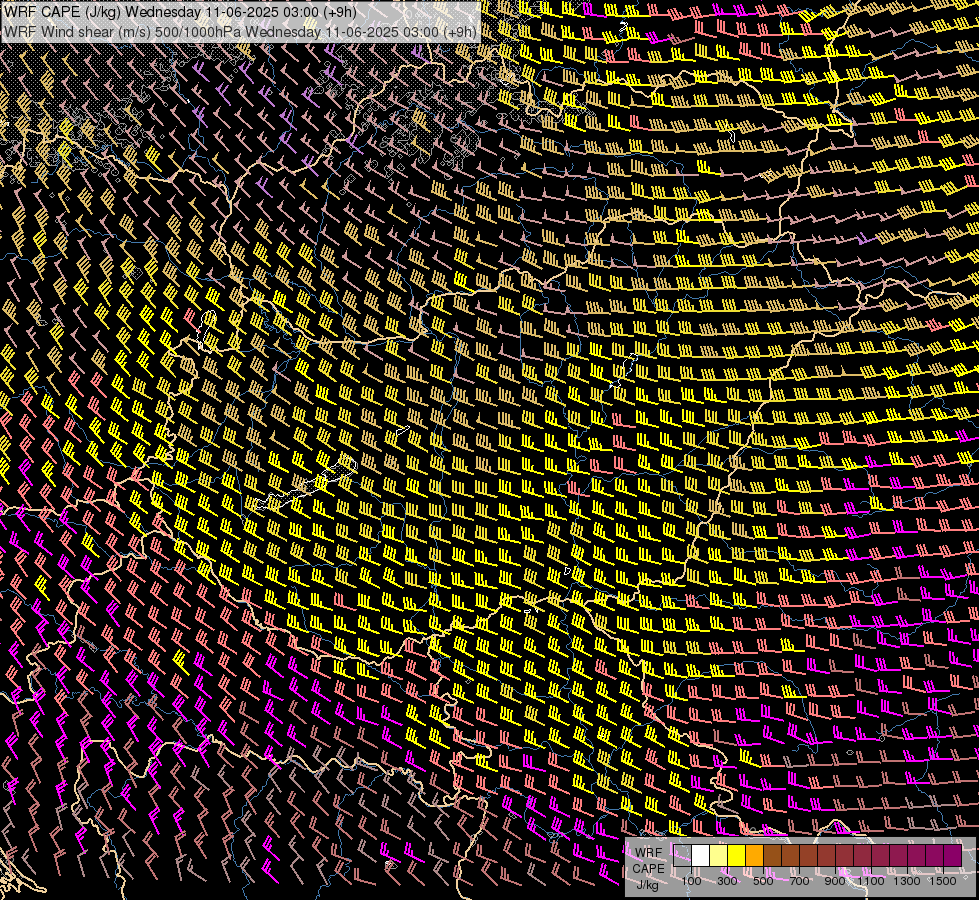Image resolution: width=979 pixels, height=900 pixels.
Task: Click the legend label 500
Action: [x=763, y=881]
